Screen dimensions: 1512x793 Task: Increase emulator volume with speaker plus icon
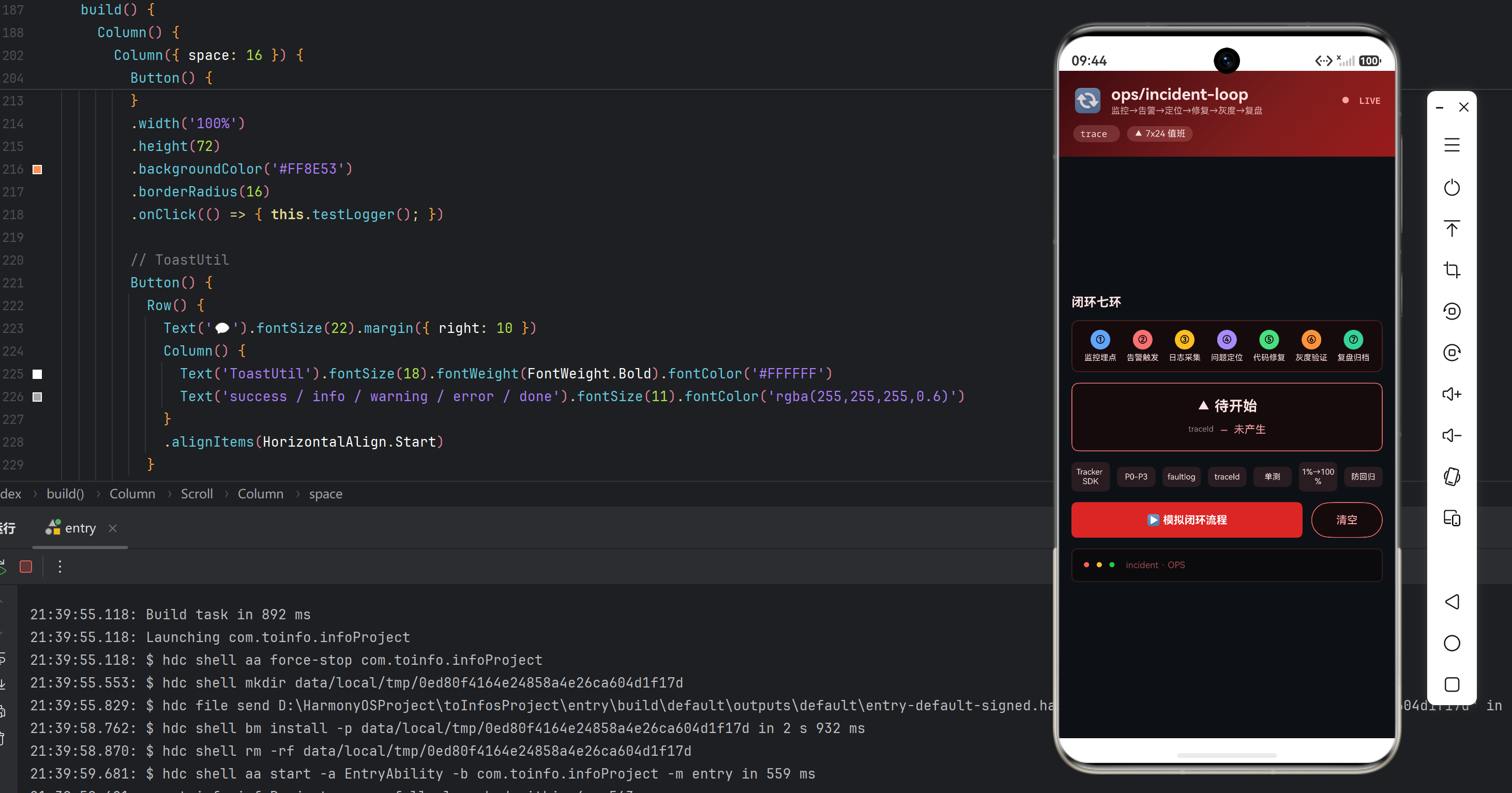click(x=1451, y=394)
